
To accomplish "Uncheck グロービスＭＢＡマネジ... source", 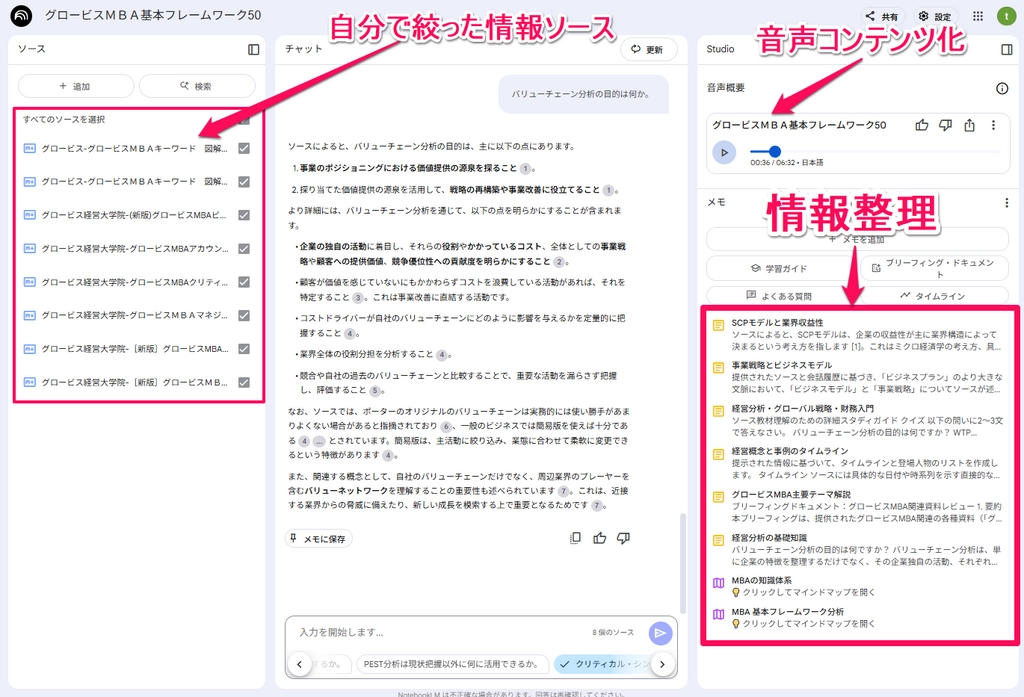I will click(244, 316).
